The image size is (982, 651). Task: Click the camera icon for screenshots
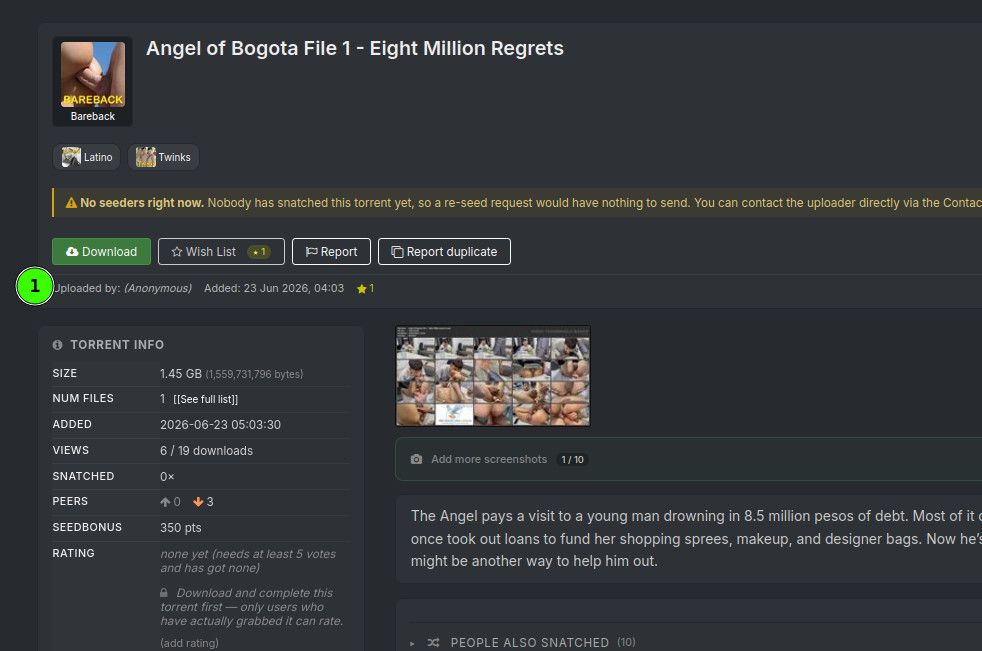[x=416, y=459]
